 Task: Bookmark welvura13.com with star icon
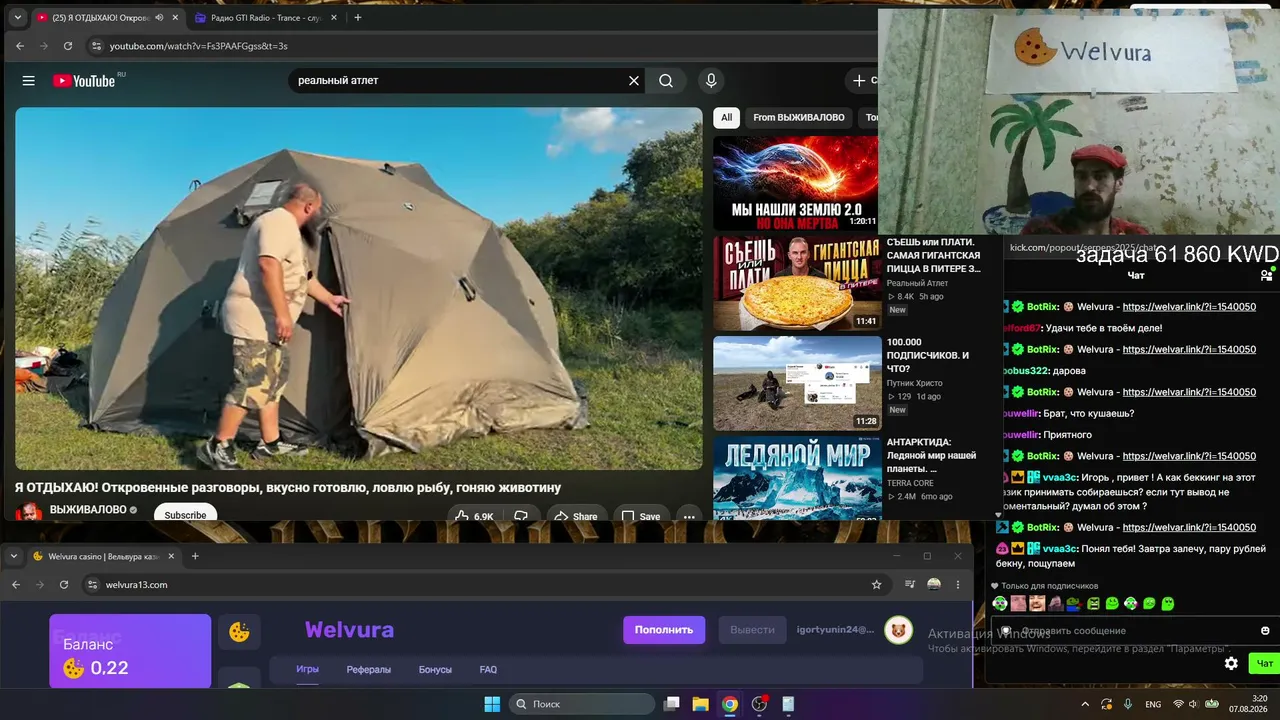pos(876,585)
